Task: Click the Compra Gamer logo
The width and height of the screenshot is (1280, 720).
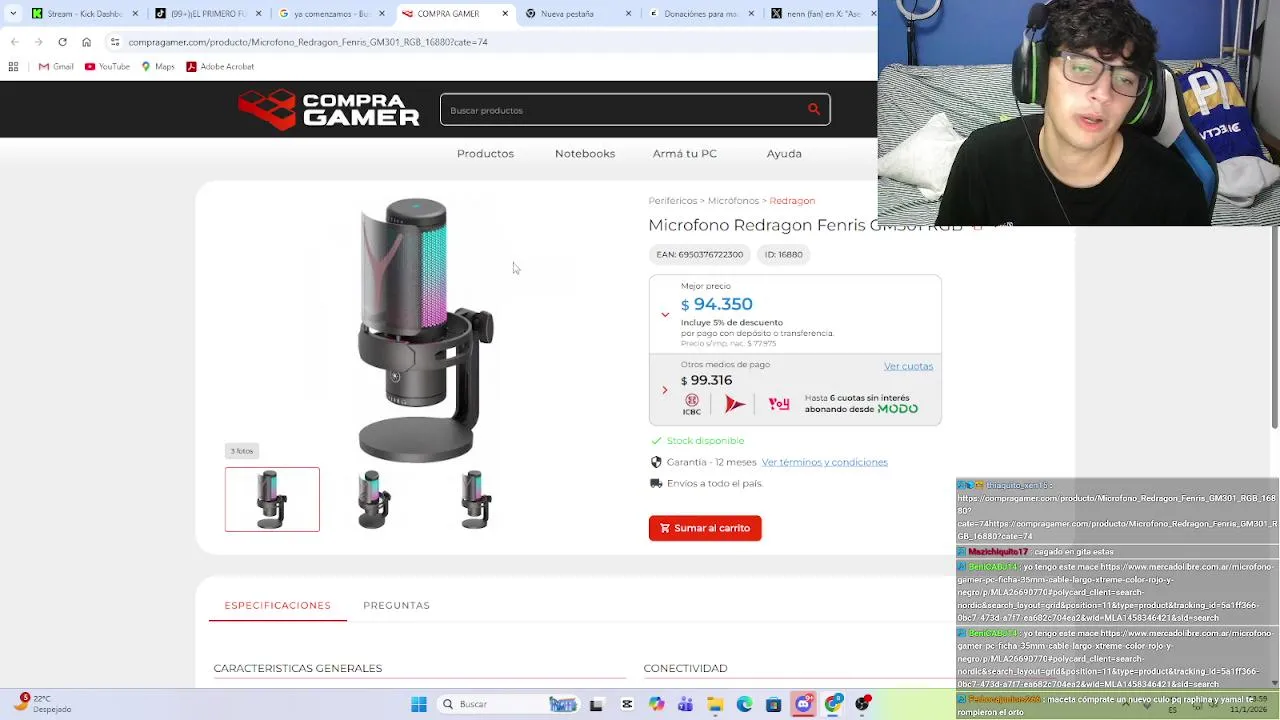Action: click(x=329, y=110)
